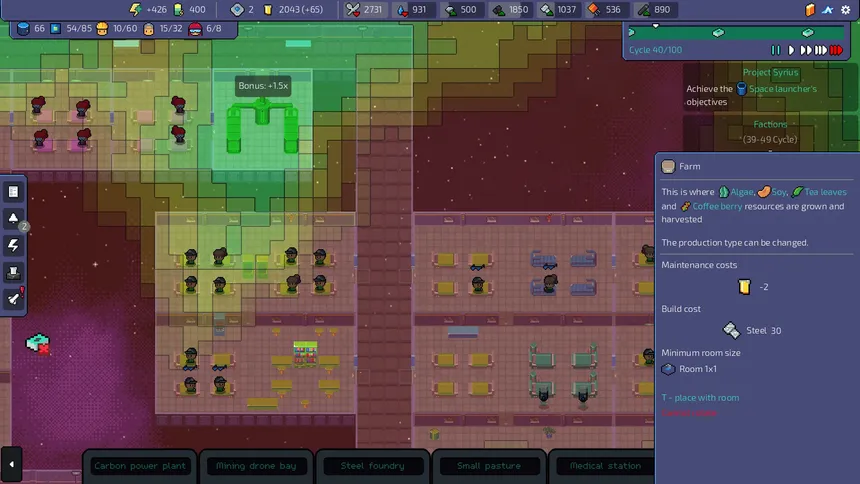Click the middle event marker on cycle timeline

tap(718, 33)
